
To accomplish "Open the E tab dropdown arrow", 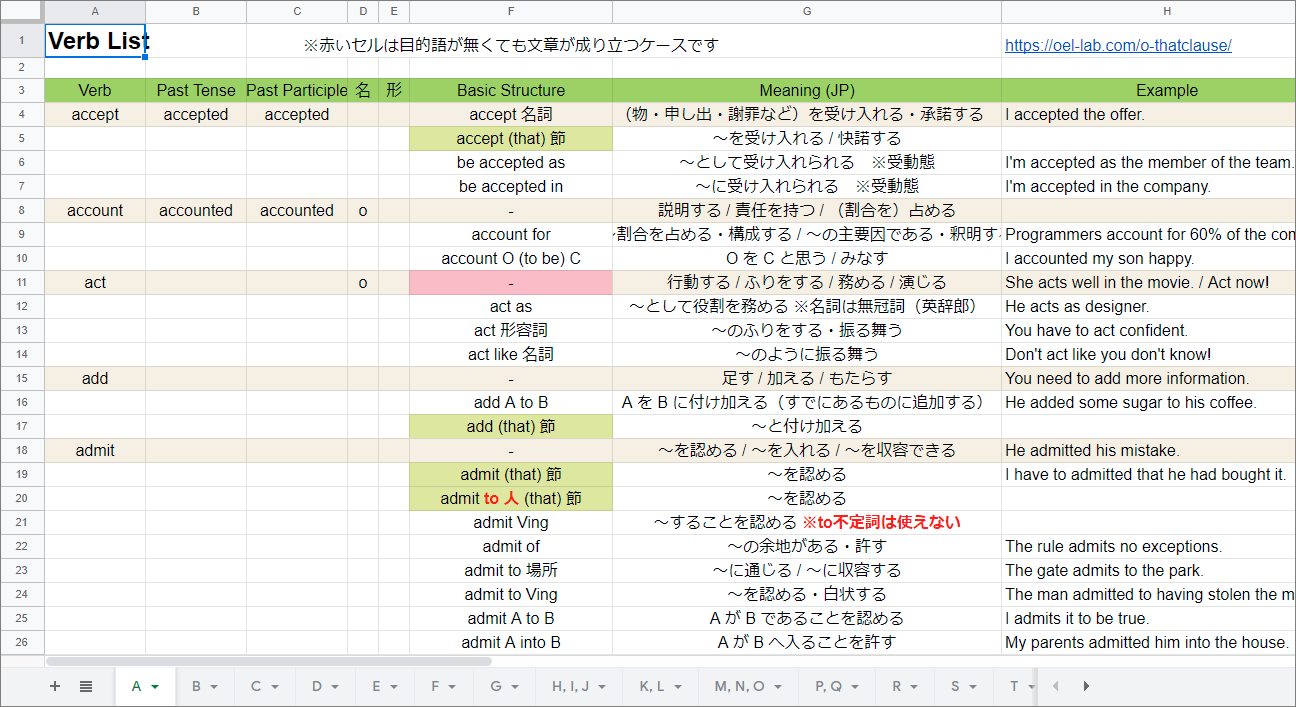I will tap(394, 687).
